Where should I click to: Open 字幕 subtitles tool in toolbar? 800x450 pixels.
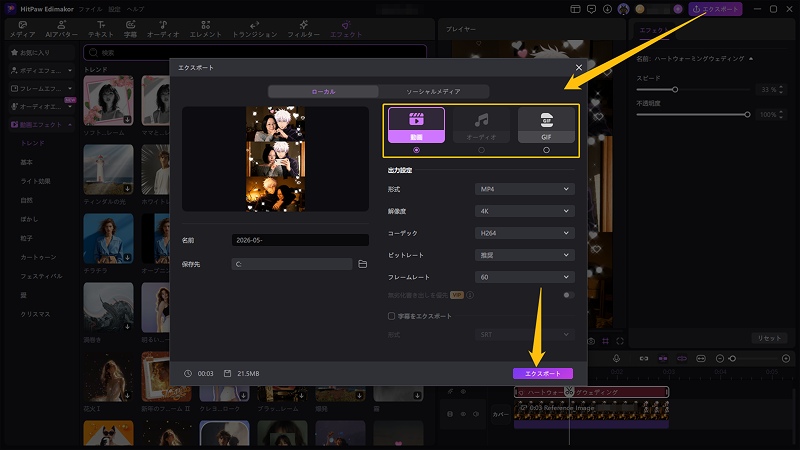point(130,29)
